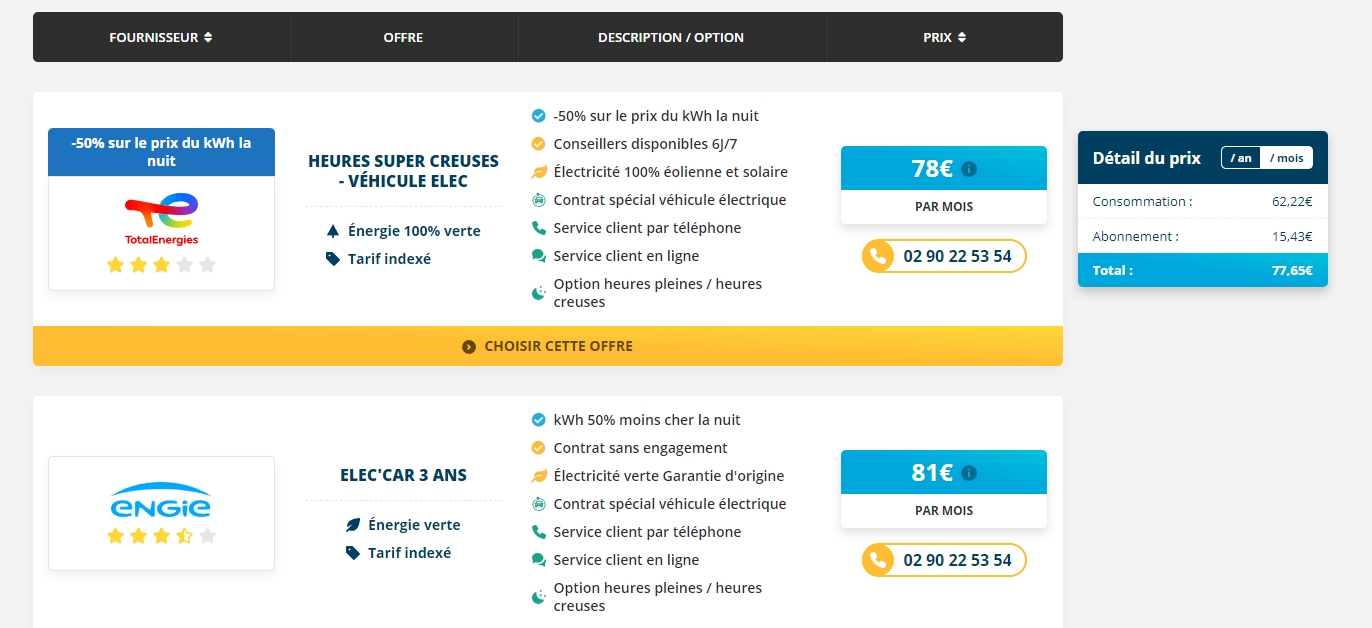Click the arrow icon inside the CHOISIR CETTE OFFRE banner
Viewport: 1372px width, 628px height.
[x=467, y=346]
